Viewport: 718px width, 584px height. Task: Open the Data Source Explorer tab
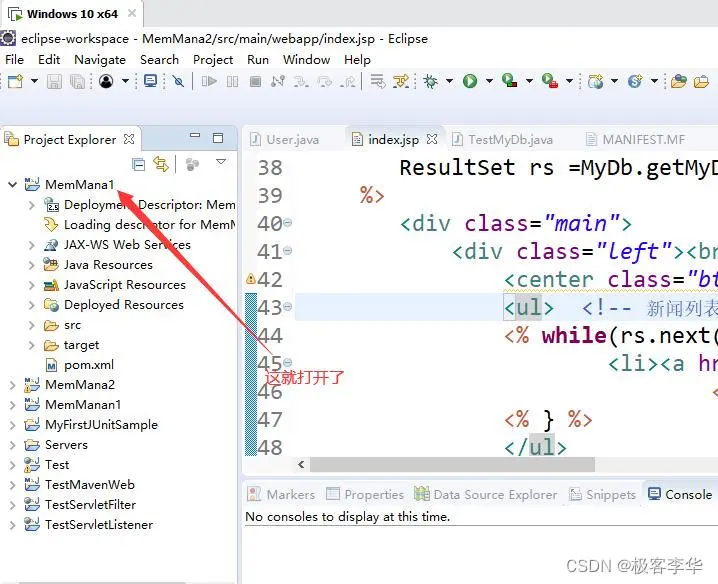click(x=486, y=494)
